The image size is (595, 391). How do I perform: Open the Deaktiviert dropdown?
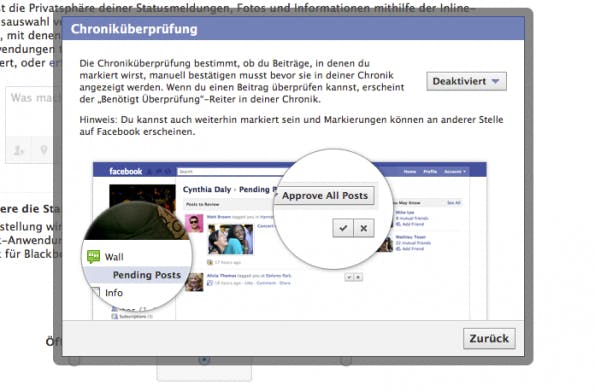point(466,81)
